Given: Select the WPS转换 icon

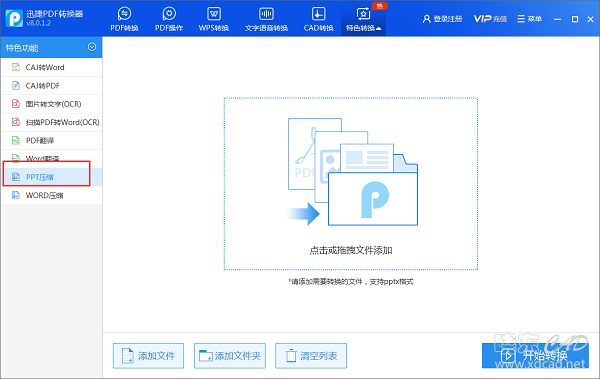Looking at the screenshot, I should coord(214,14).
